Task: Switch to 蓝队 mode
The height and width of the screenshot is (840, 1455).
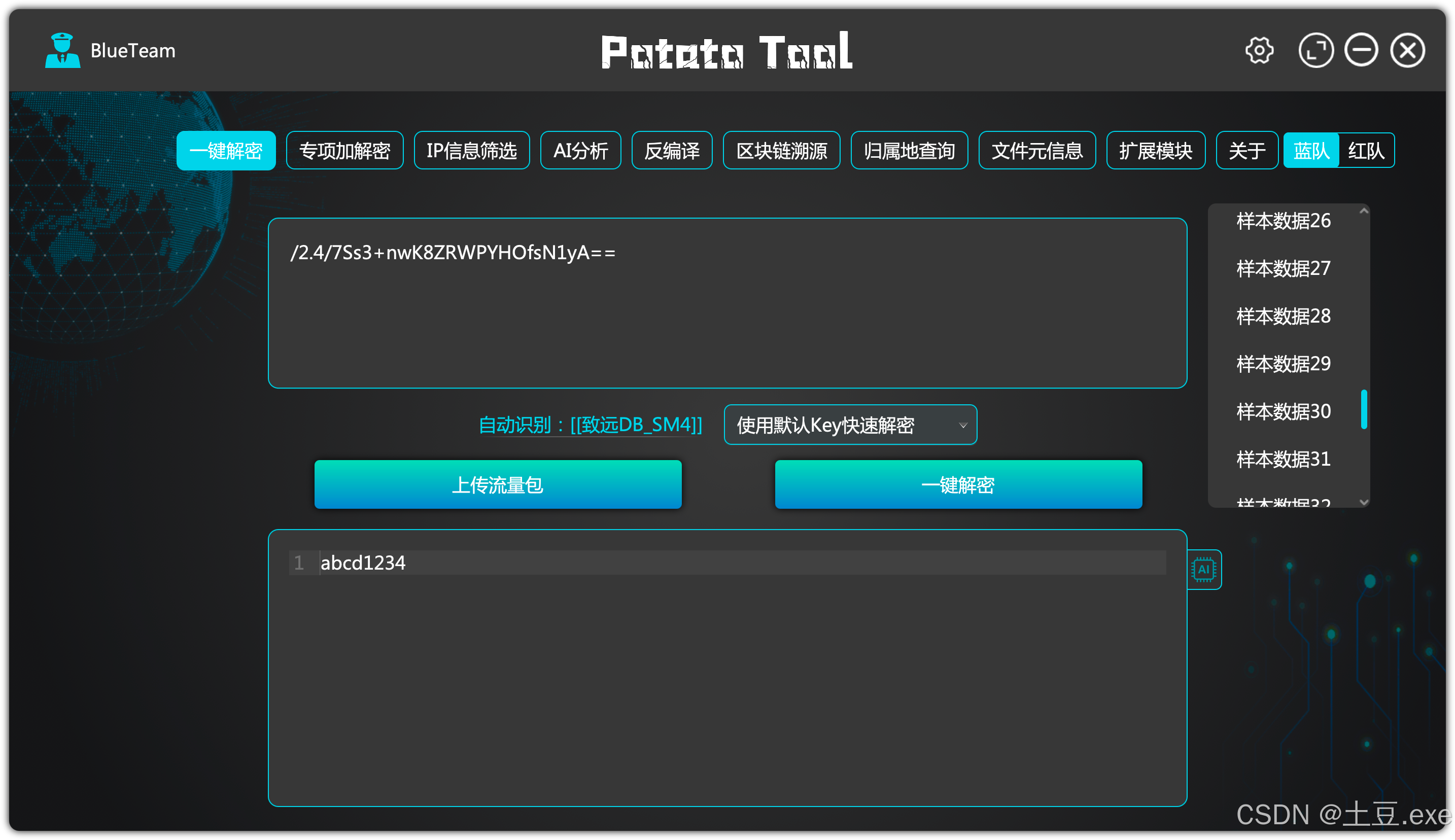Action: click(x=1310, y=151)
